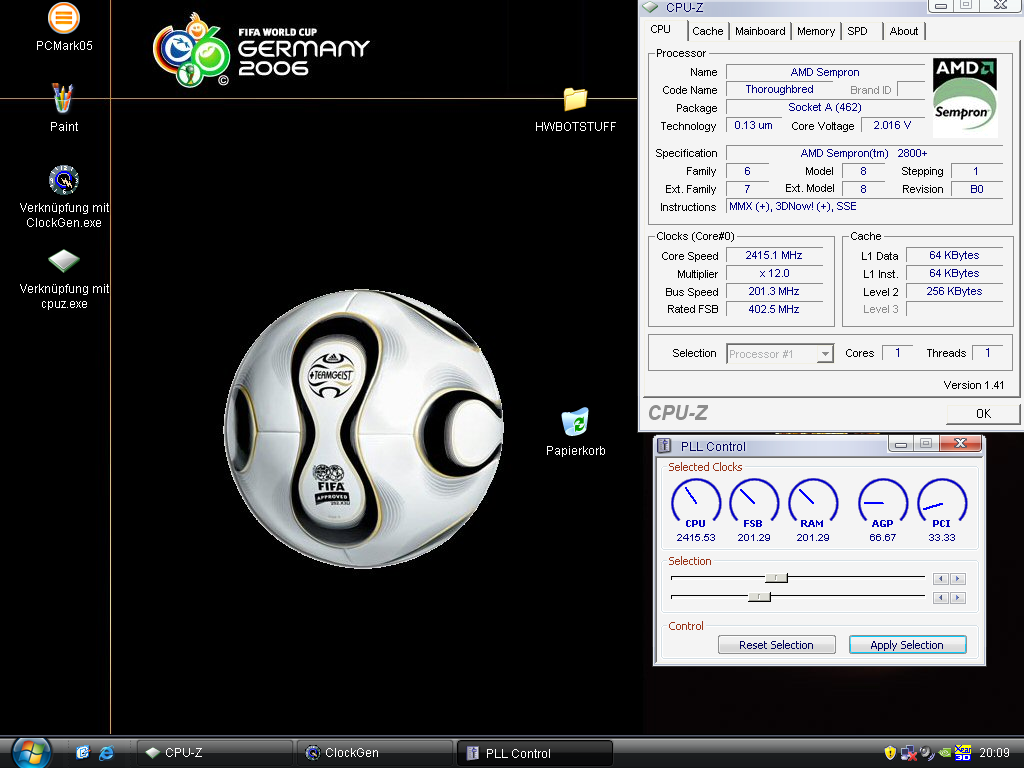This screenshot has height=768, width=1024.
Task: Click the Rated FSB 402.5 MHz value
Action: tap(774, 310)
